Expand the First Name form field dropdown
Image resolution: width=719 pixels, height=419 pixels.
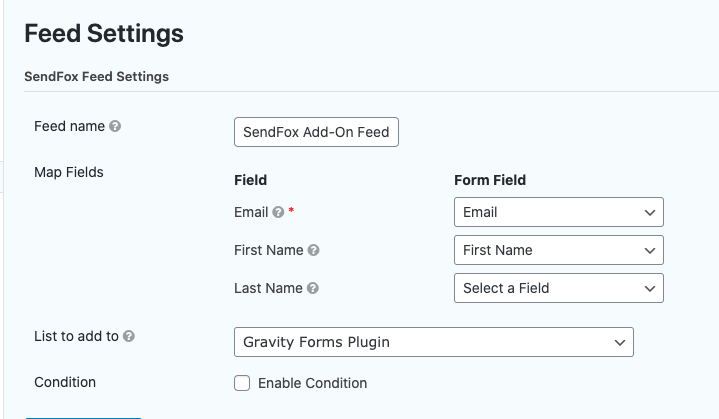click(559, 250)
